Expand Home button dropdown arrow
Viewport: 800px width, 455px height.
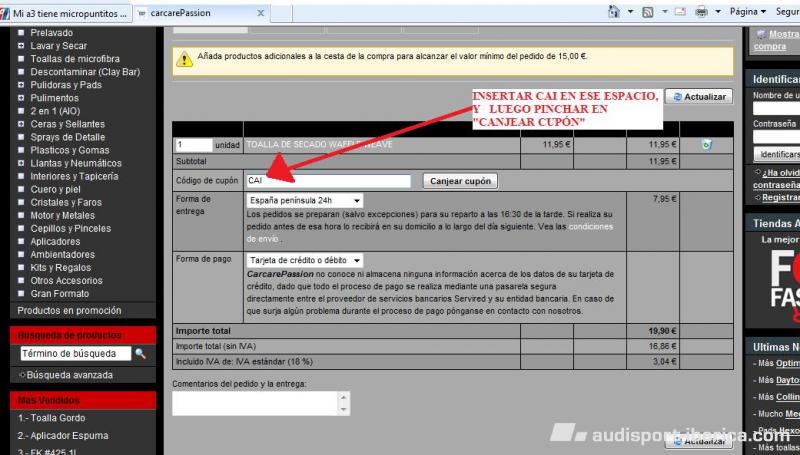coord(630,12)
